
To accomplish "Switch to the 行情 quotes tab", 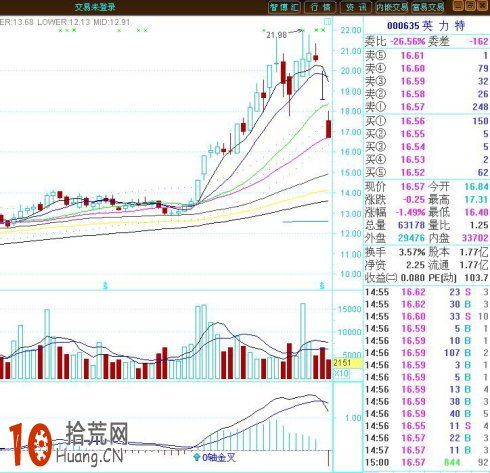I will point(320,7).
